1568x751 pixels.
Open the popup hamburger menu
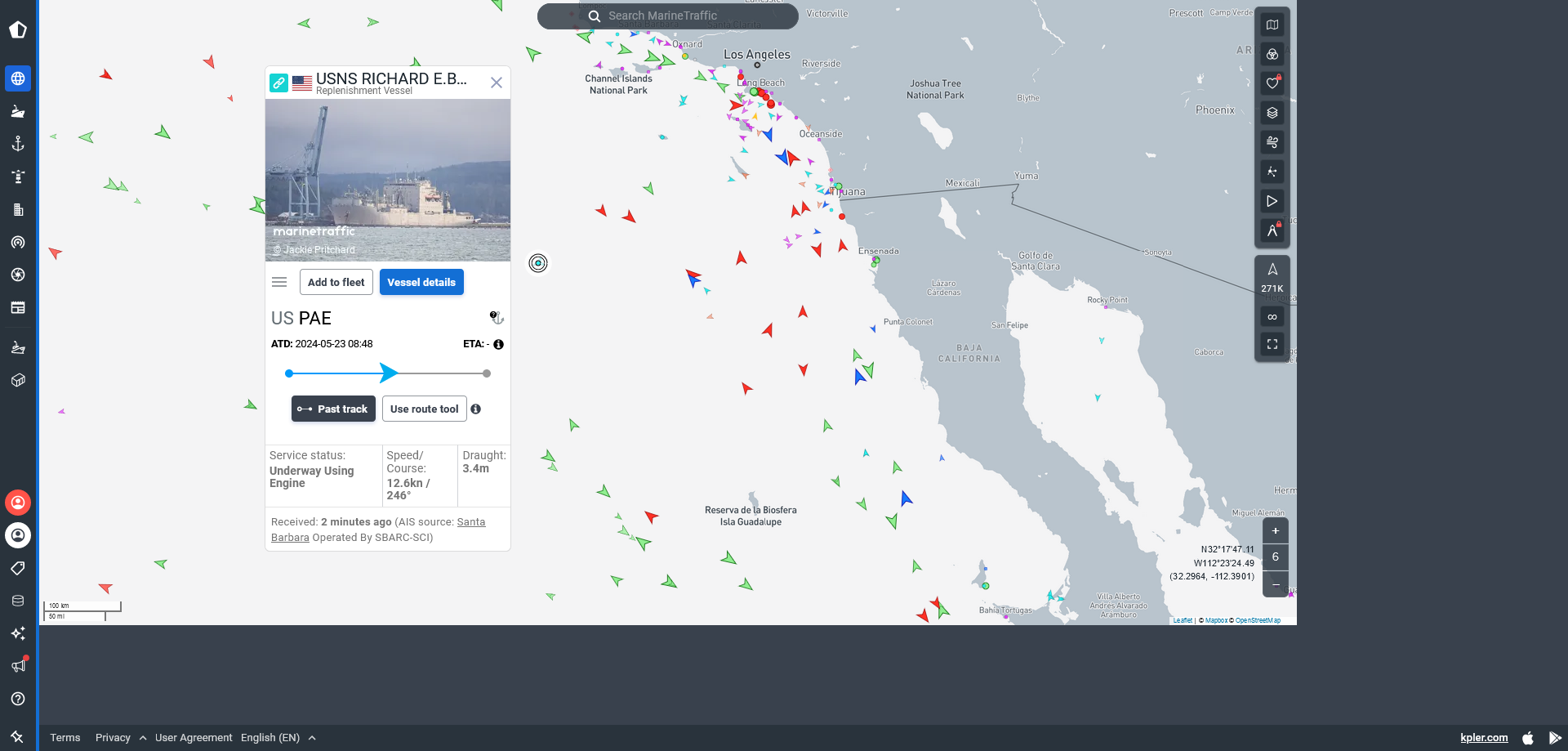pyautogui.click(x=279, y=282)
